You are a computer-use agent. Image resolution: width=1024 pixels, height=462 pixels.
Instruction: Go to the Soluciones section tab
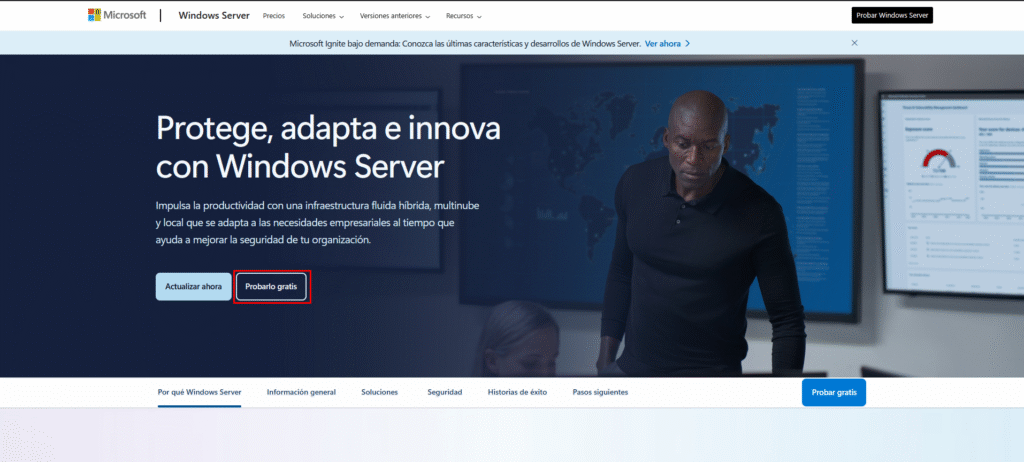(379, 392)
